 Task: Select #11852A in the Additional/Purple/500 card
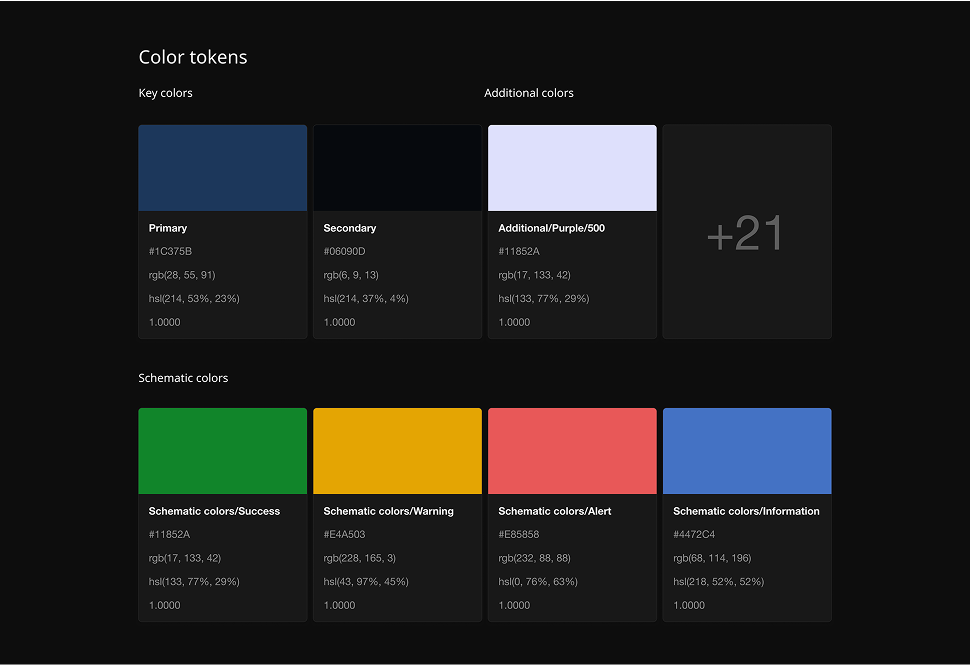pos(519,251)
